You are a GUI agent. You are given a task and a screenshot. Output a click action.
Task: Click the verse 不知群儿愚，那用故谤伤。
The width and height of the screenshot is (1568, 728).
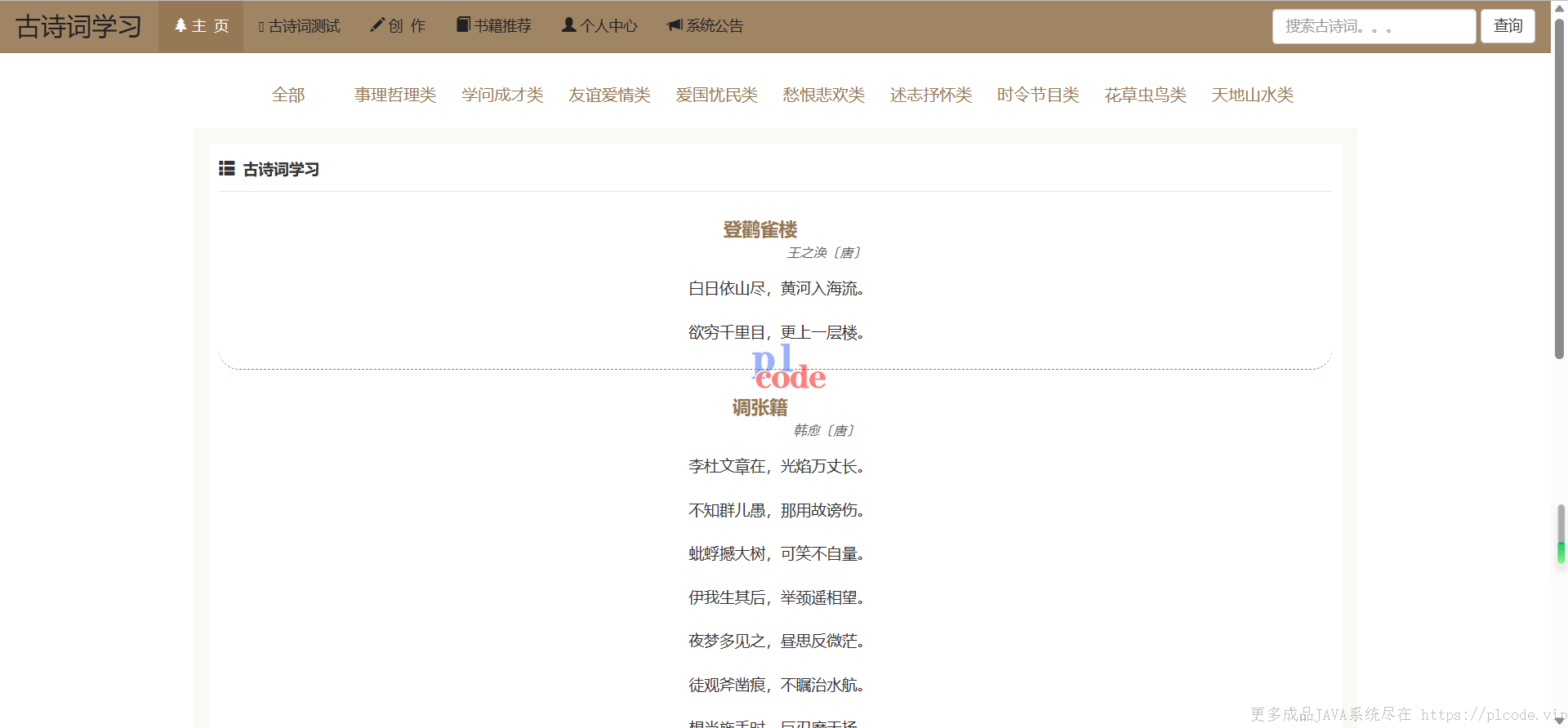click(x=776, y=510)
